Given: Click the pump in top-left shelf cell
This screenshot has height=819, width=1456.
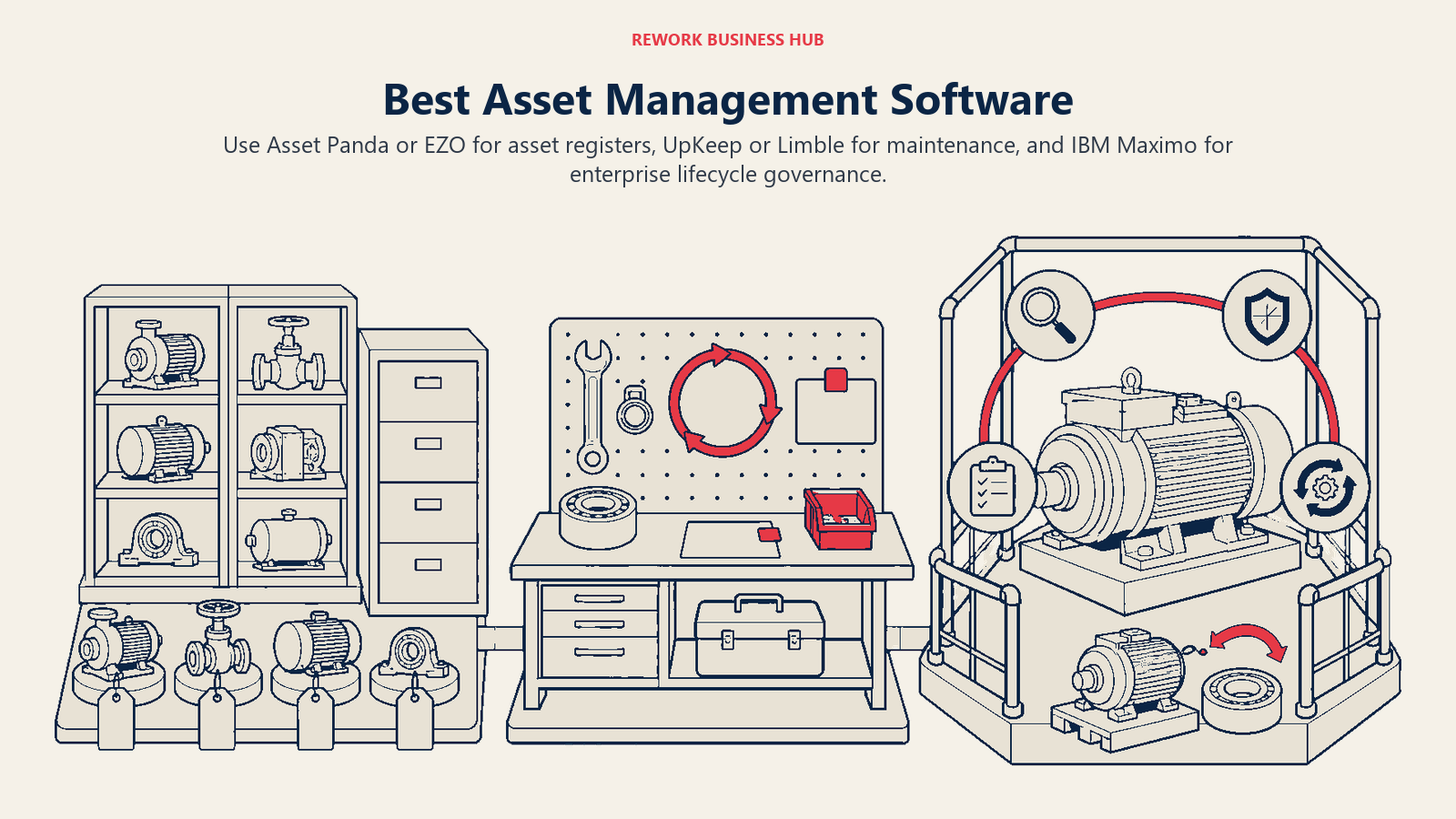Looking at the screenshot, I should 164,354.
